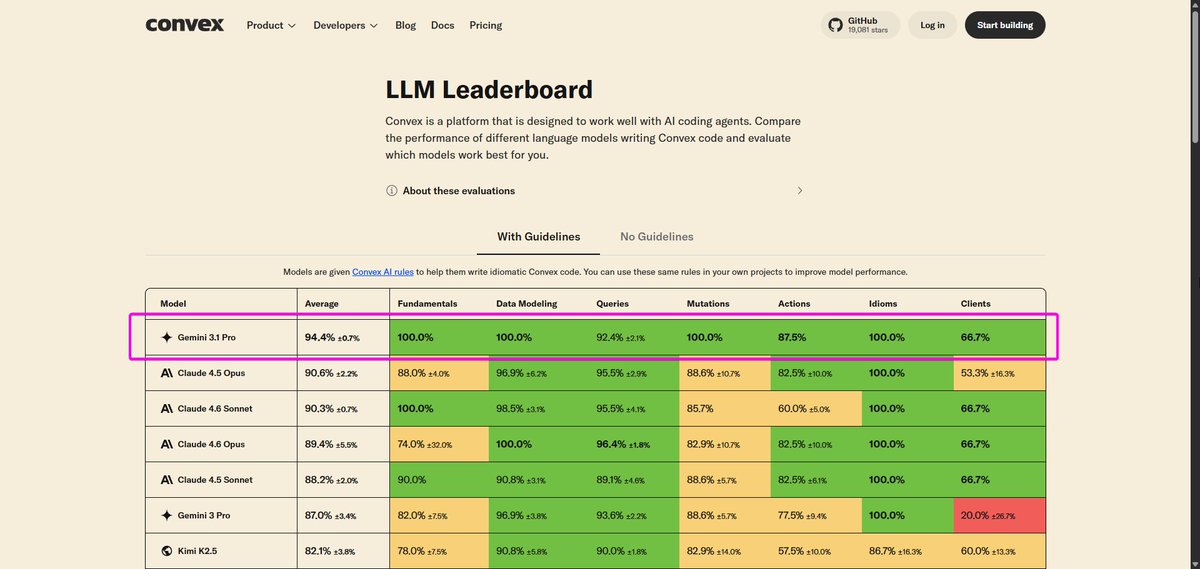
Task: Open the Product dropdown menu
Action: (271, 25)
